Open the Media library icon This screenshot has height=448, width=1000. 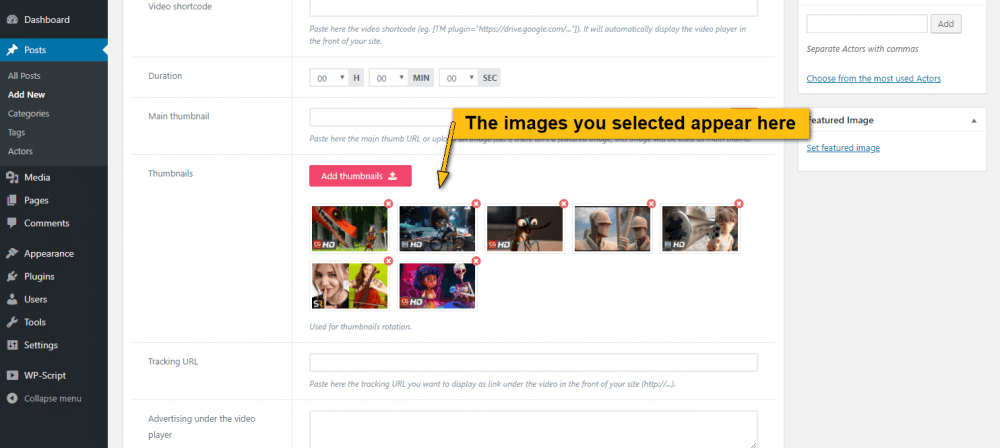click(x=12, y=177)
